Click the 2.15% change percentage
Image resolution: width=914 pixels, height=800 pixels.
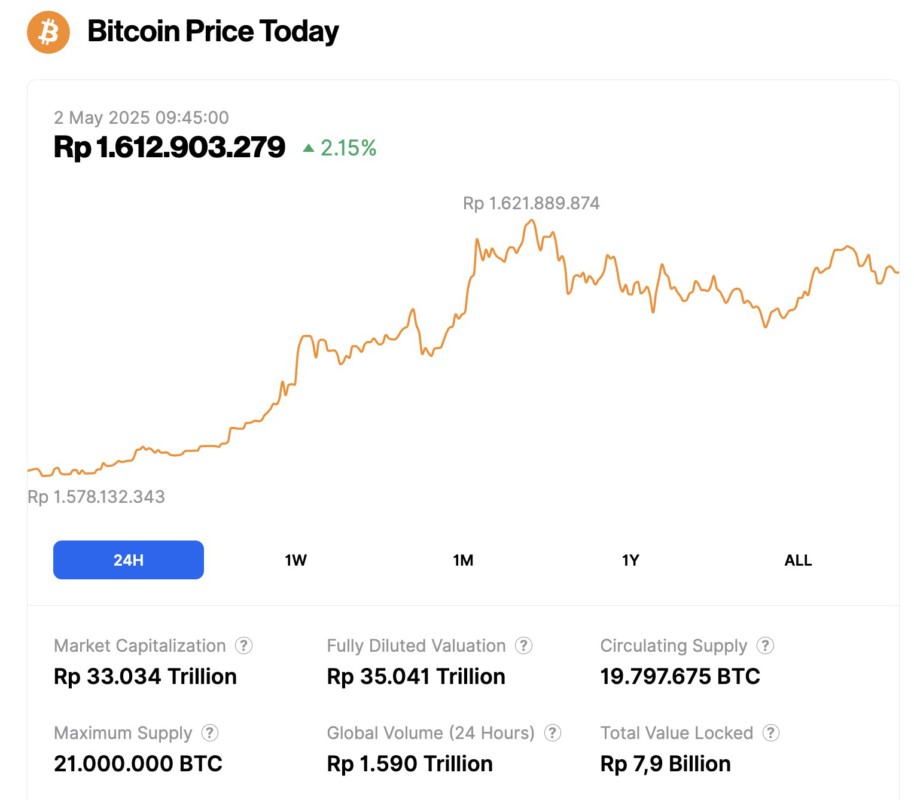pyautogui.click(x=346, y=146)
